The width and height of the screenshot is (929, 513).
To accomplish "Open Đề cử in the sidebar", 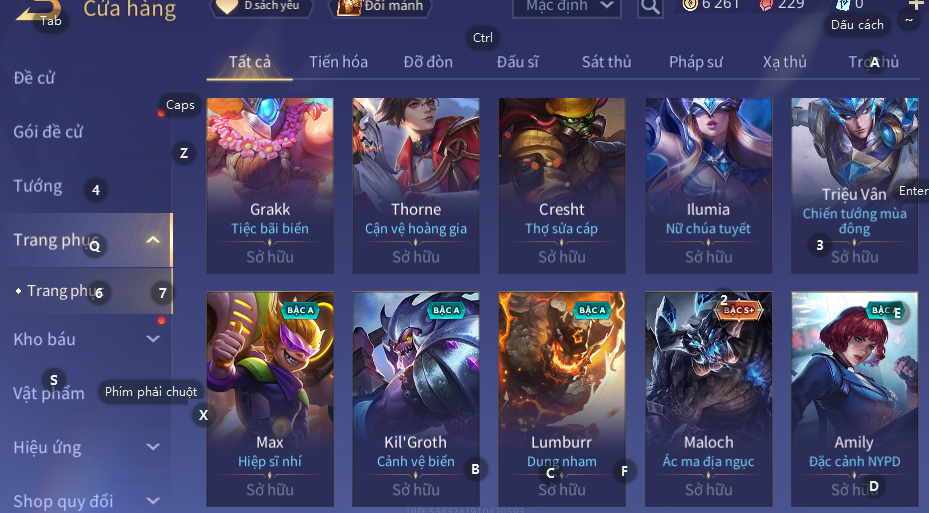I will tap(34, 78).
